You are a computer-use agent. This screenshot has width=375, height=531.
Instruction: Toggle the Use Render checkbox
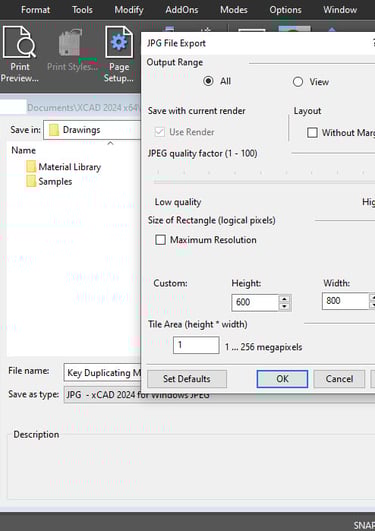pos(160,132)
